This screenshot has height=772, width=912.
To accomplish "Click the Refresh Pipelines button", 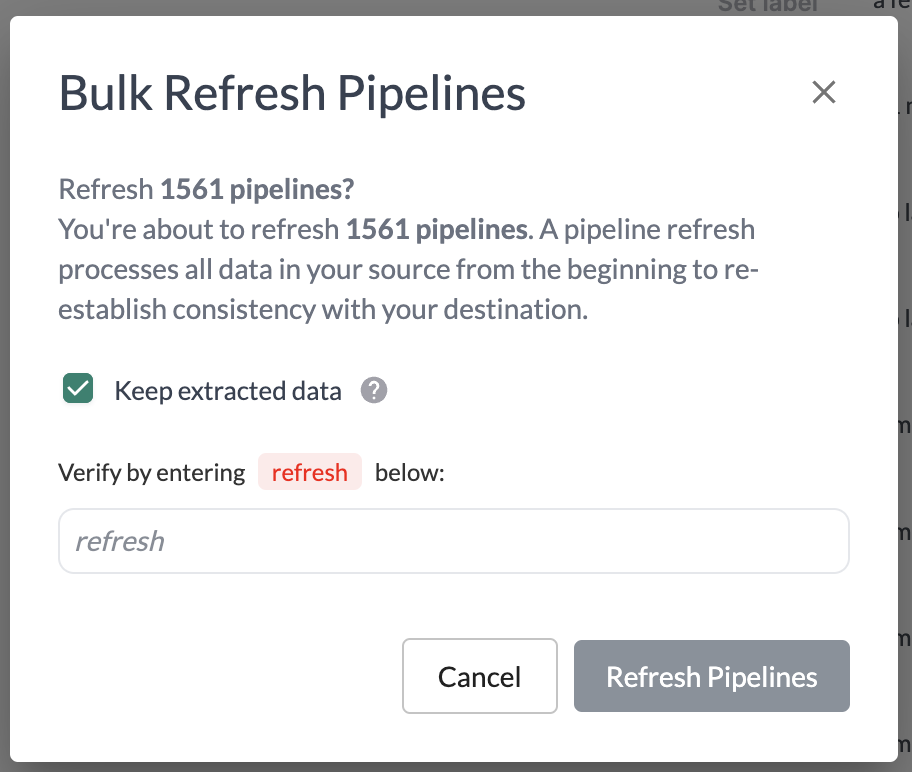I will pos(711,677).
